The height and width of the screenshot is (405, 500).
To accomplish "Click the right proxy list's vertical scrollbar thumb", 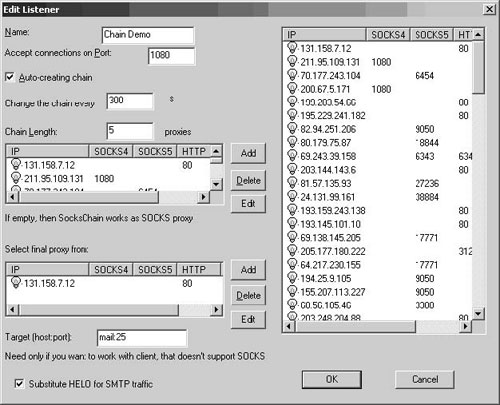I will (x=478, y=67).
